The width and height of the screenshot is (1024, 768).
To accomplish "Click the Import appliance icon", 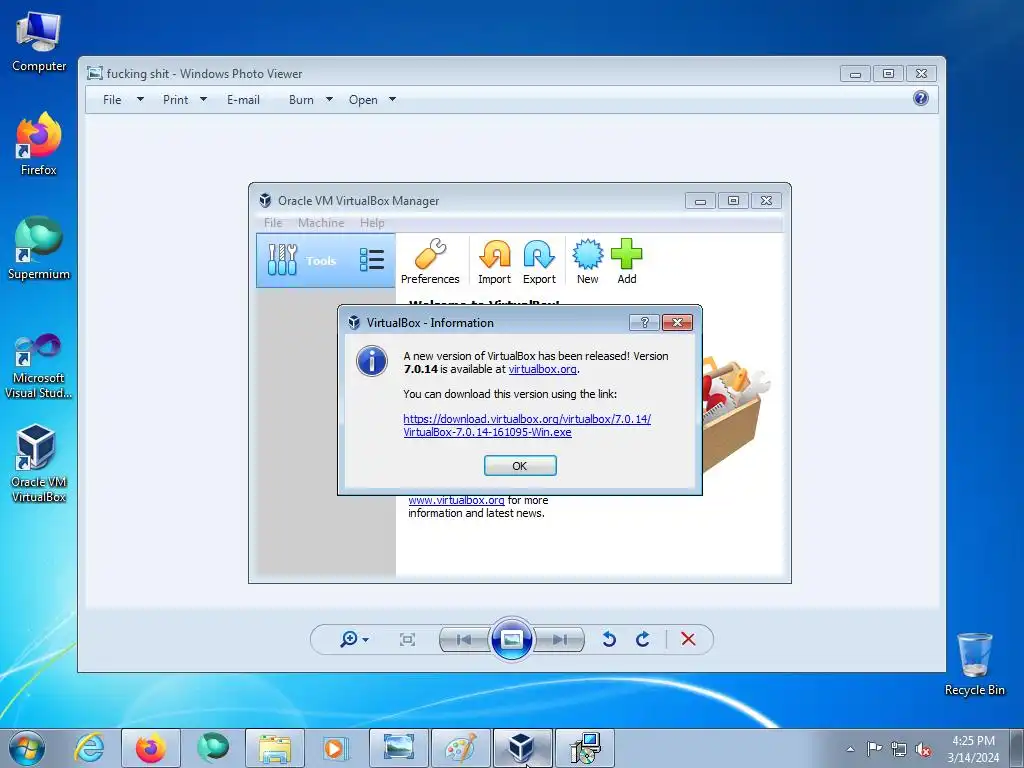I will coord(494,262).
